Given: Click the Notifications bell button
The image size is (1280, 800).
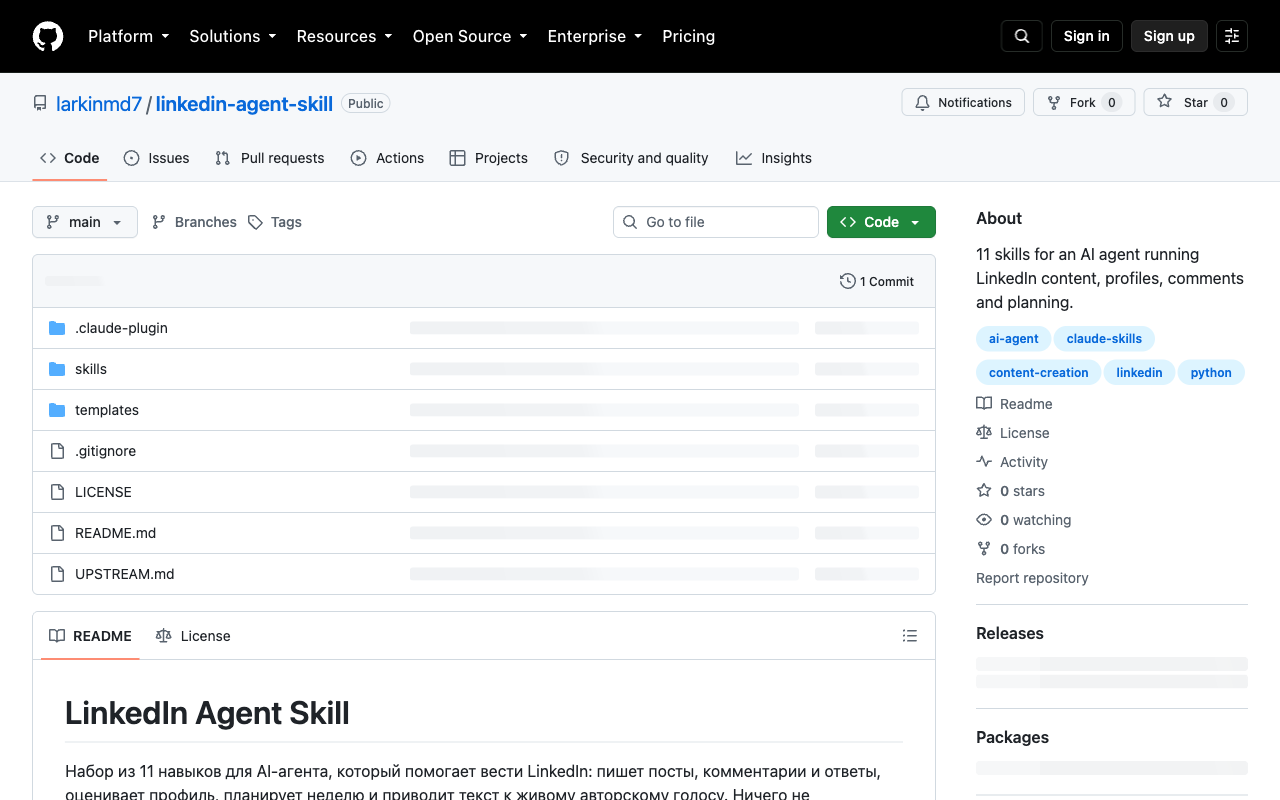Looking at the screenshot, I should 964,102.
